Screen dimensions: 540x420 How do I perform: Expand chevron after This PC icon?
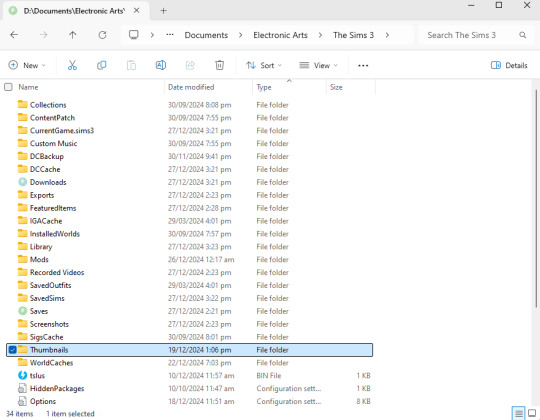[x=152, y=35]
